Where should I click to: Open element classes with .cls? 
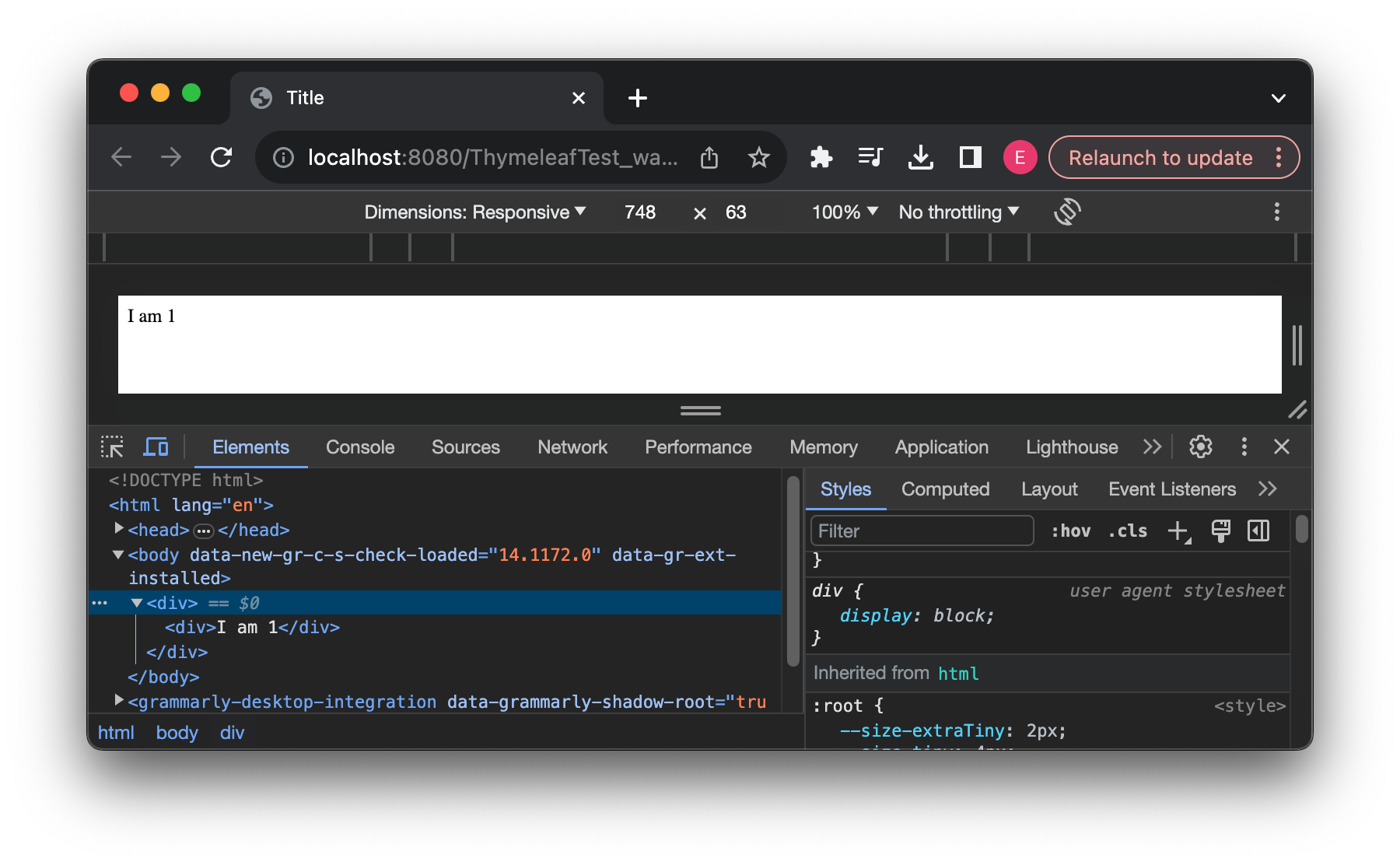1126,531
